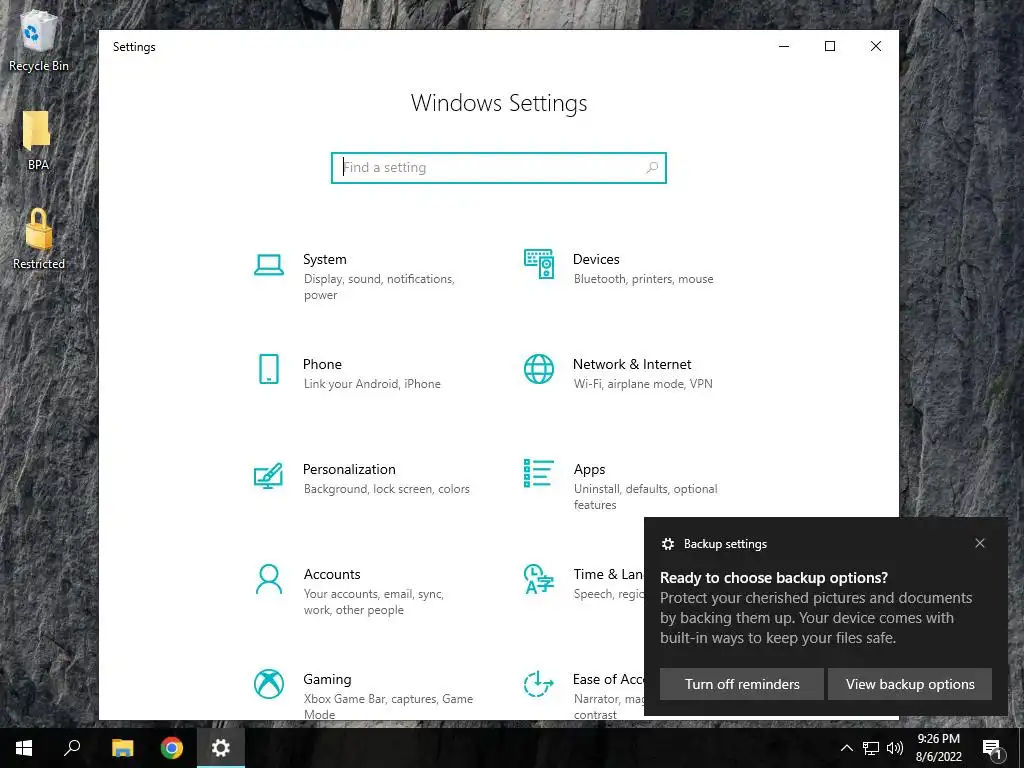Open the Network & Internet title
This screenshot has height=768, width=1024.
(x=632, y=364)
